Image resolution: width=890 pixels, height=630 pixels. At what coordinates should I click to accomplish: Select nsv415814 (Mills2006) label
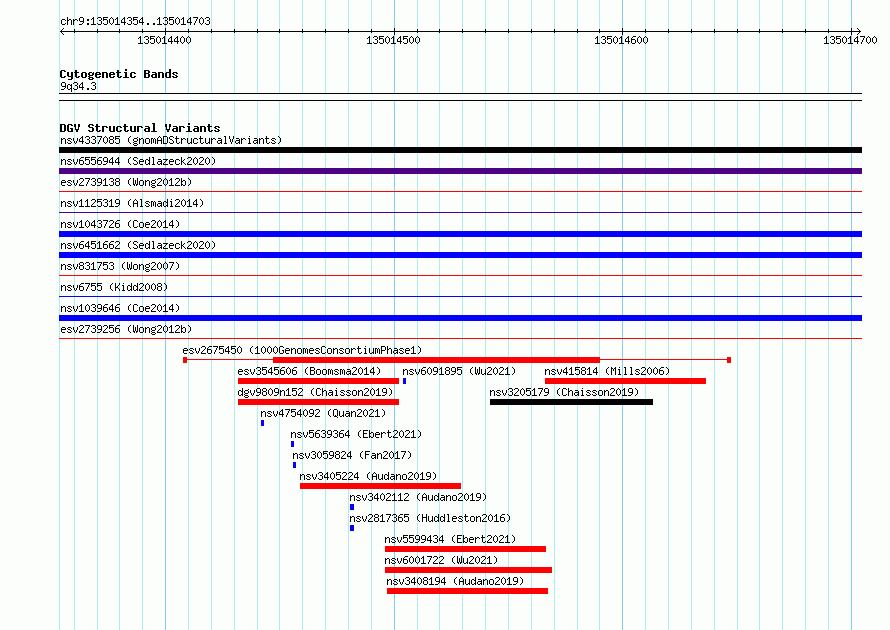607,371
